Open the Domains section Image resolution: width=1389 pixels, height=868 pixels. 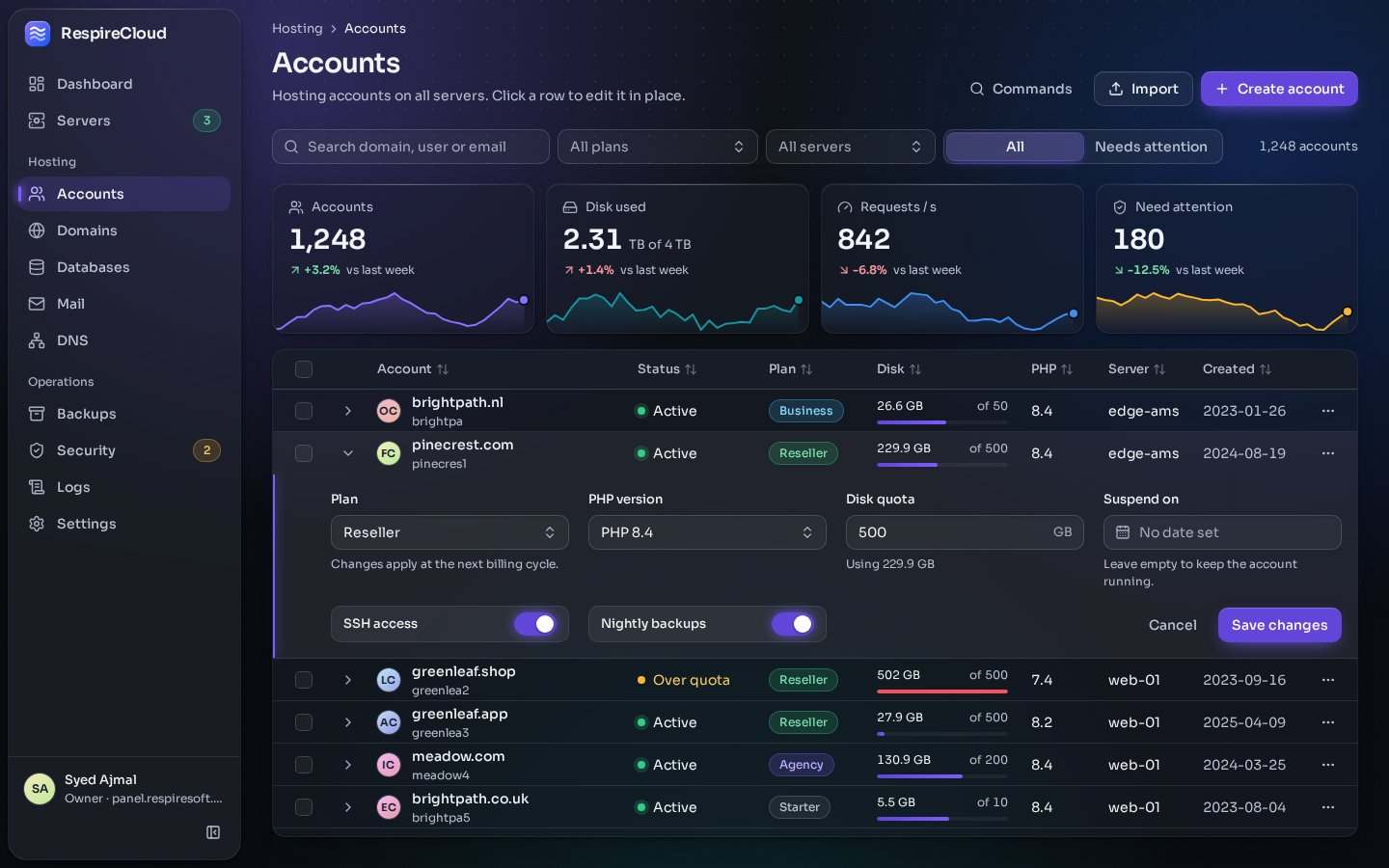click(124, 231)
